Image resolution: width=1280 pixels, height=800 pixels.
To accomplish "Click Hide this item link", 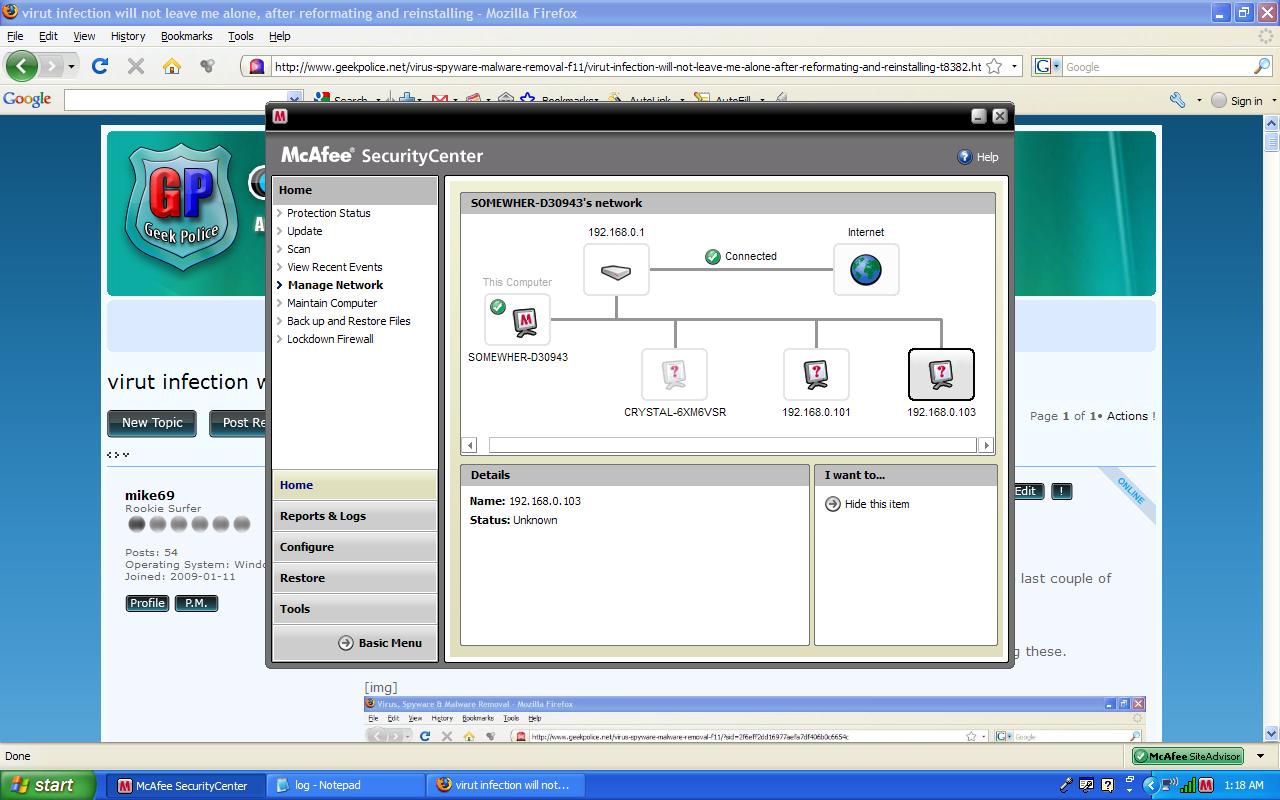I will pos(877,504).
